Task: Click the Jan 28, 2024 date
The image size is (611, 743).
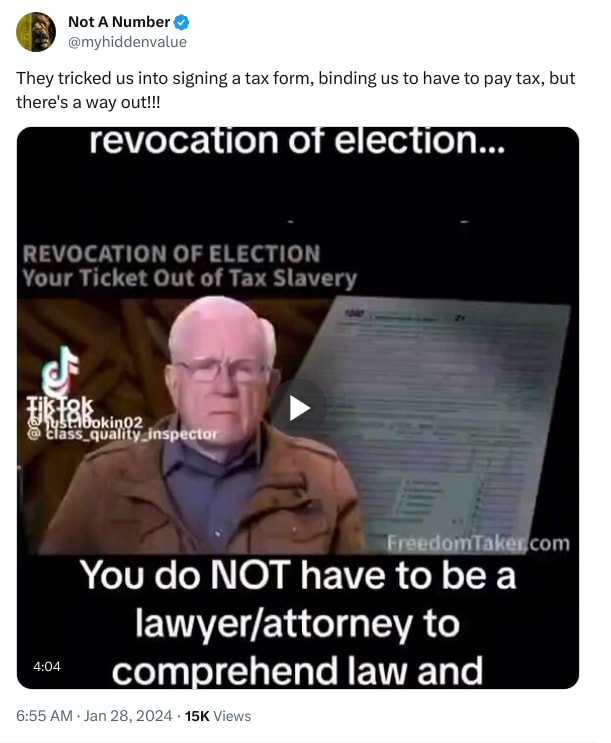Action: pyautogui.click(x=128, y=716)
